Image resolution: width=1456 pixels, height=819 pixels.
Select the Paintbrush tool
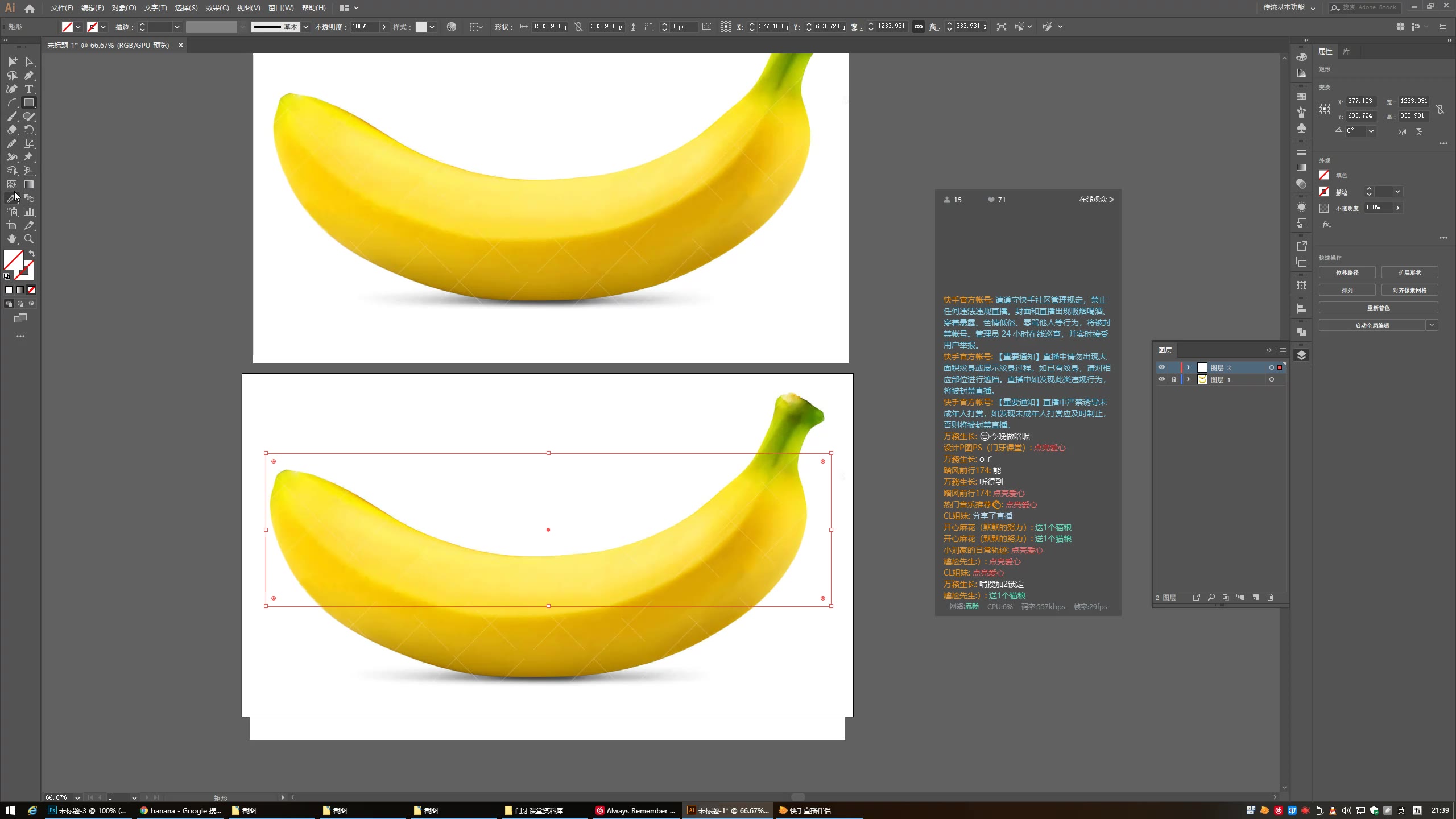(x=12, y=116)
